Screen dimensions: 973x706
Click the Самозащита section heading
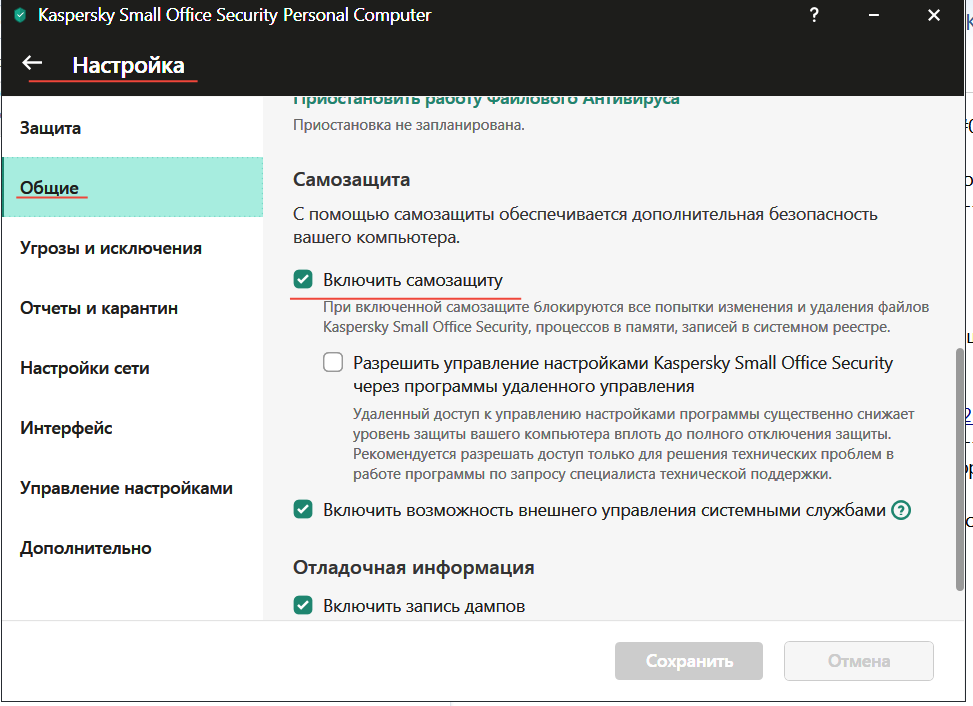[351, 179]
